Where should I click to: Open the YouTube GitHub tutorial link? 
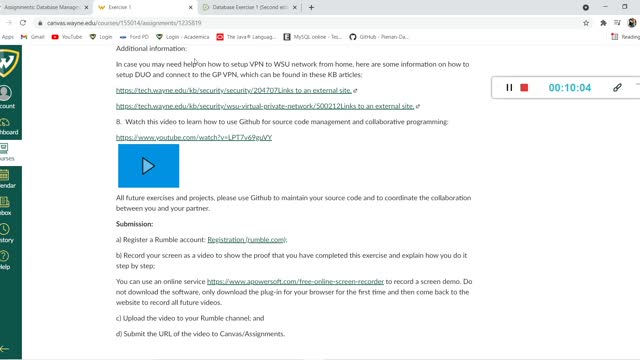click(194, 138)
